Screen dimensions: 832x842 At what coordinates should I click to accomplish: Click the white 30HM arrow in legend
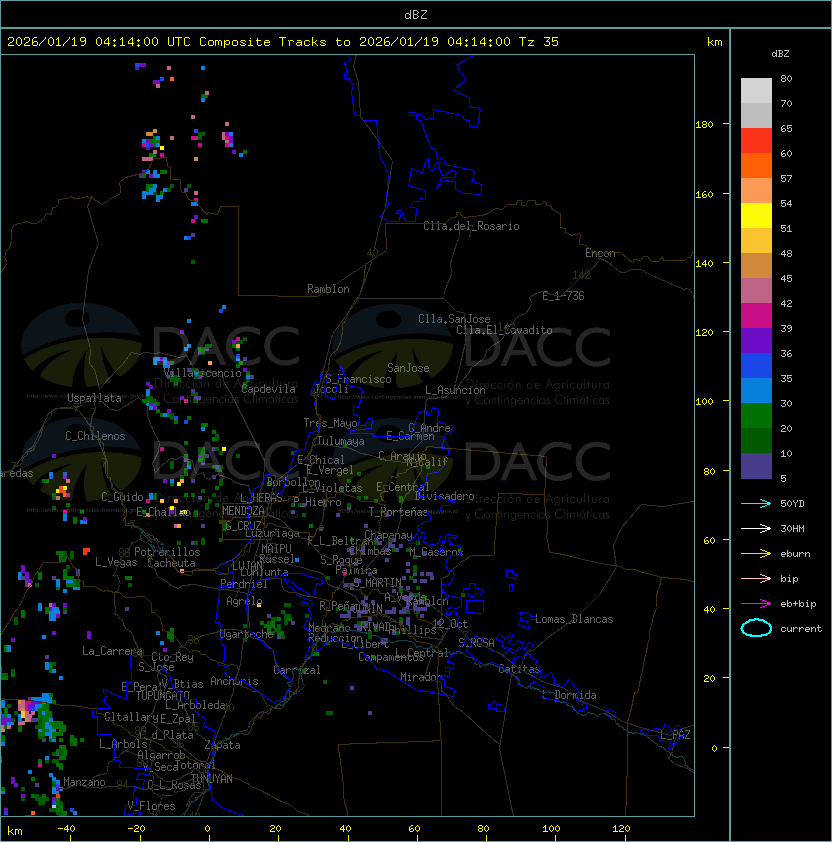coord(756,528)
